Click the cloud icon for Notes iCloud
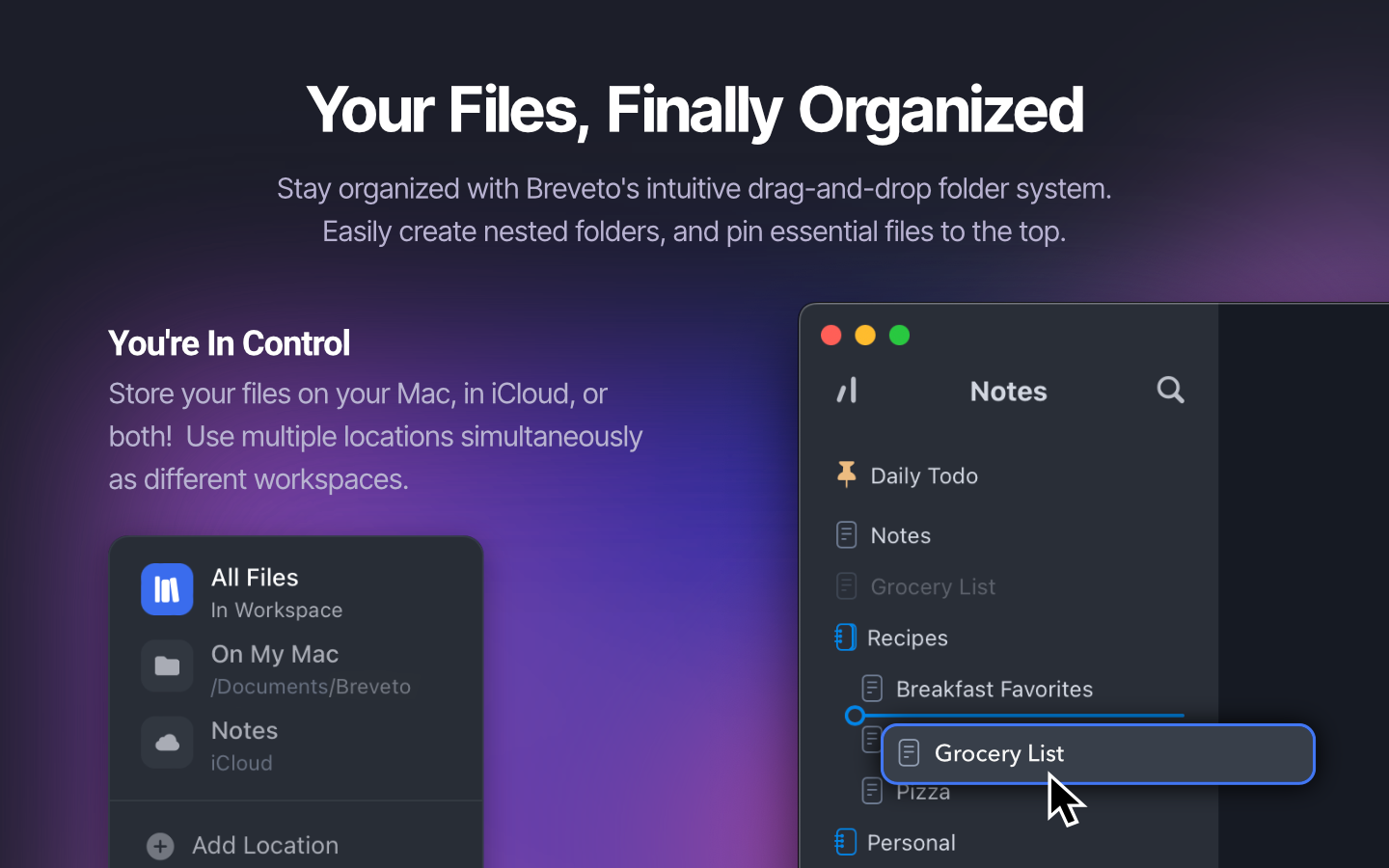Screen dimensions: 1389x868 (x=167, y=743)
